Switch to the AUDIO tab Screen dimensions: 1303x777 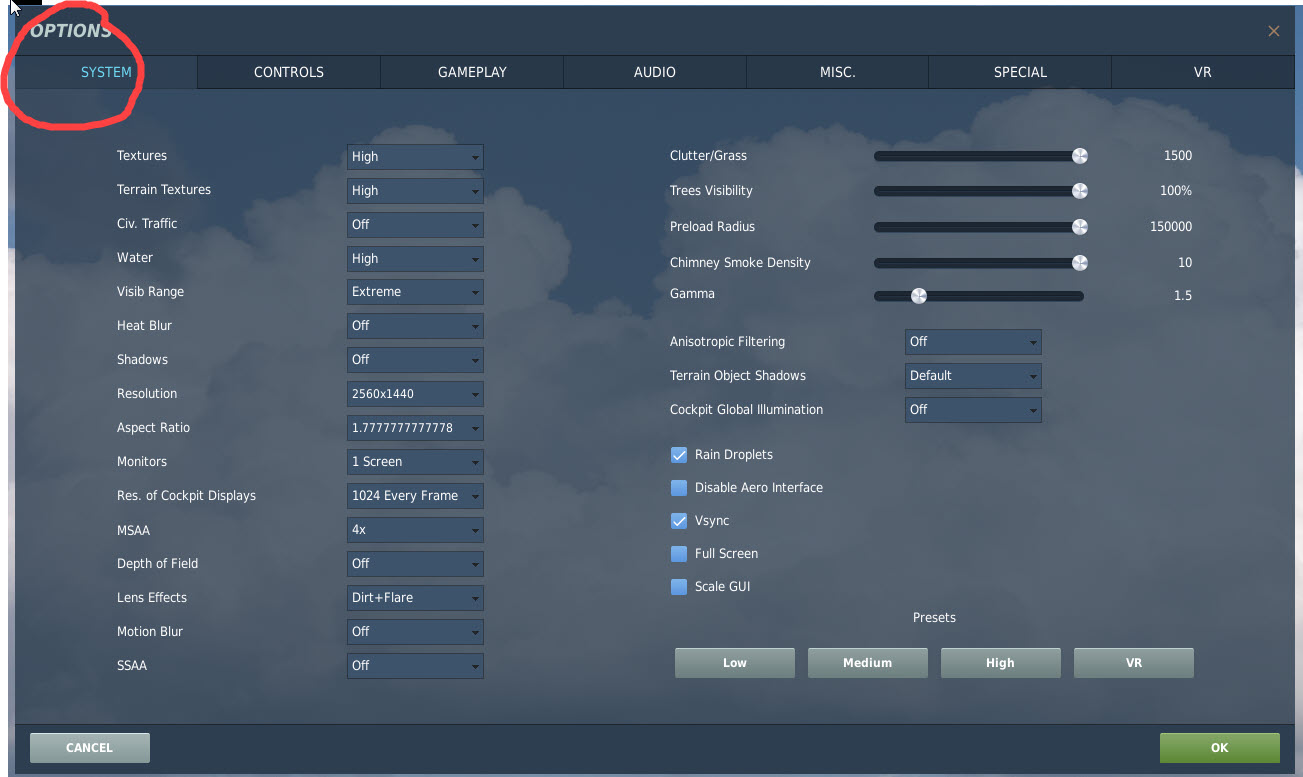coord(655,72)
